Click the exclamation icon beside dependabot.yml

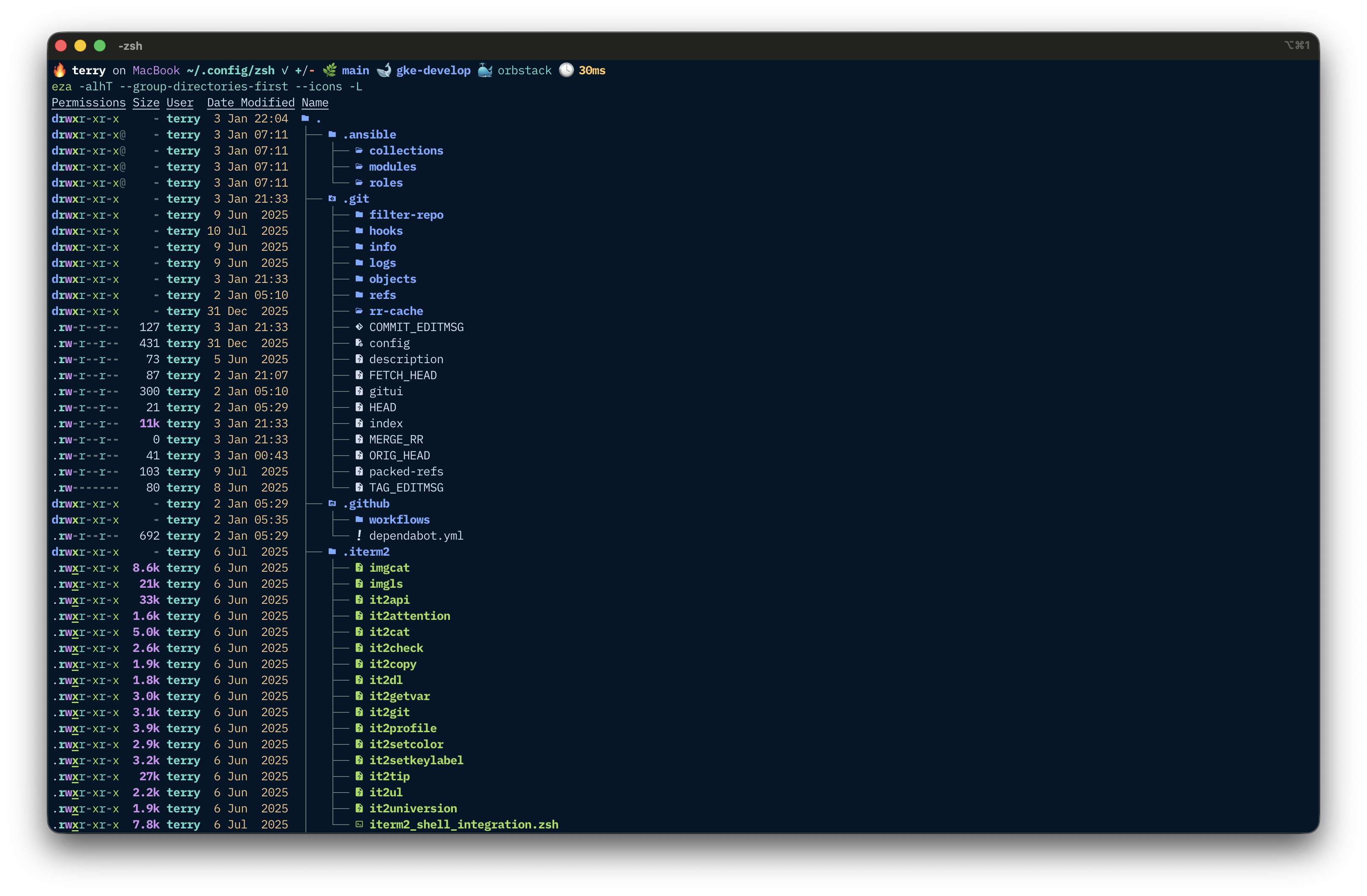pyautogui.click(x=359, y=535)
